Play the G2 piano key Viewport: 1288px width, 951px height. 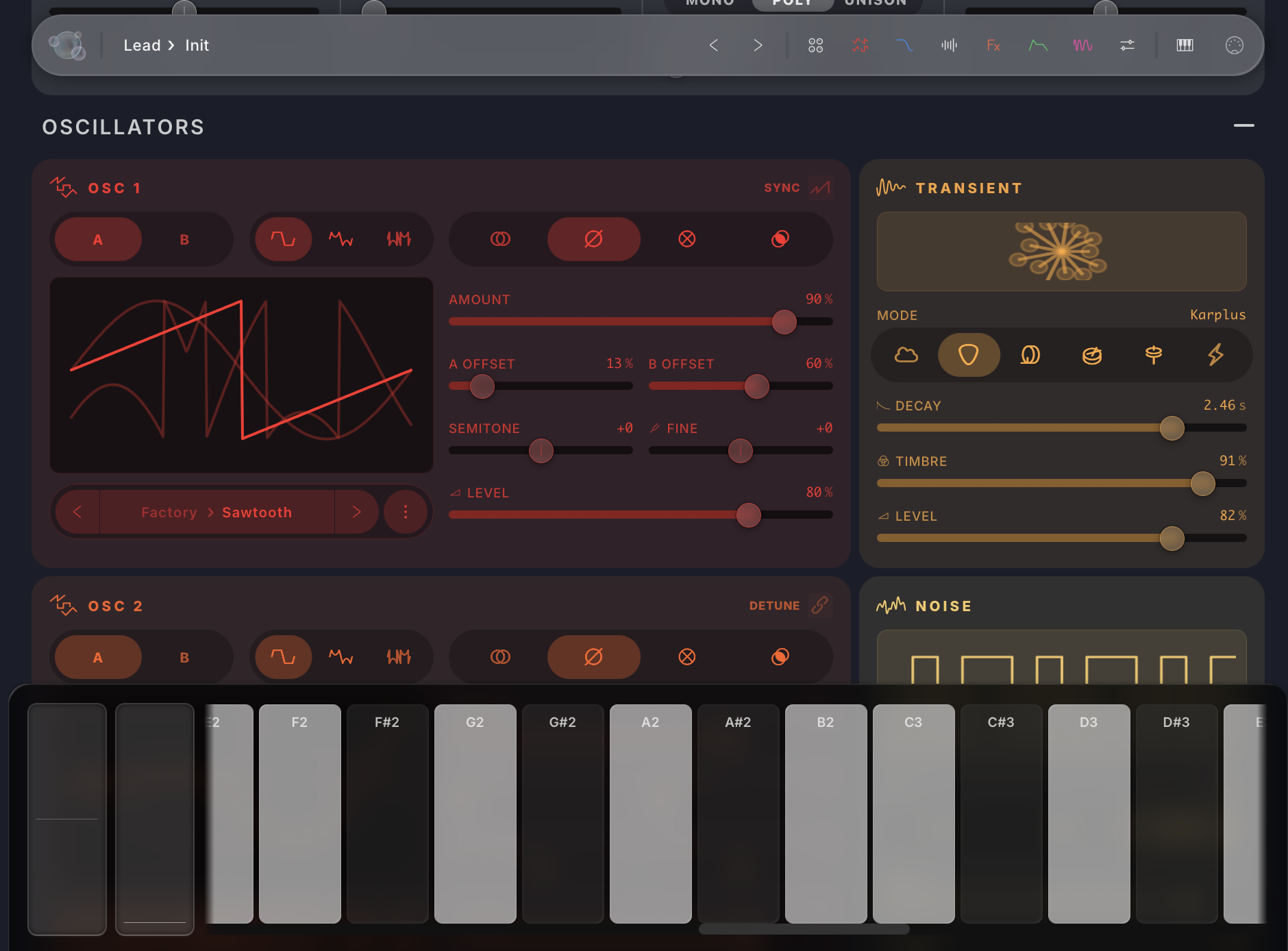click(475, 813)
